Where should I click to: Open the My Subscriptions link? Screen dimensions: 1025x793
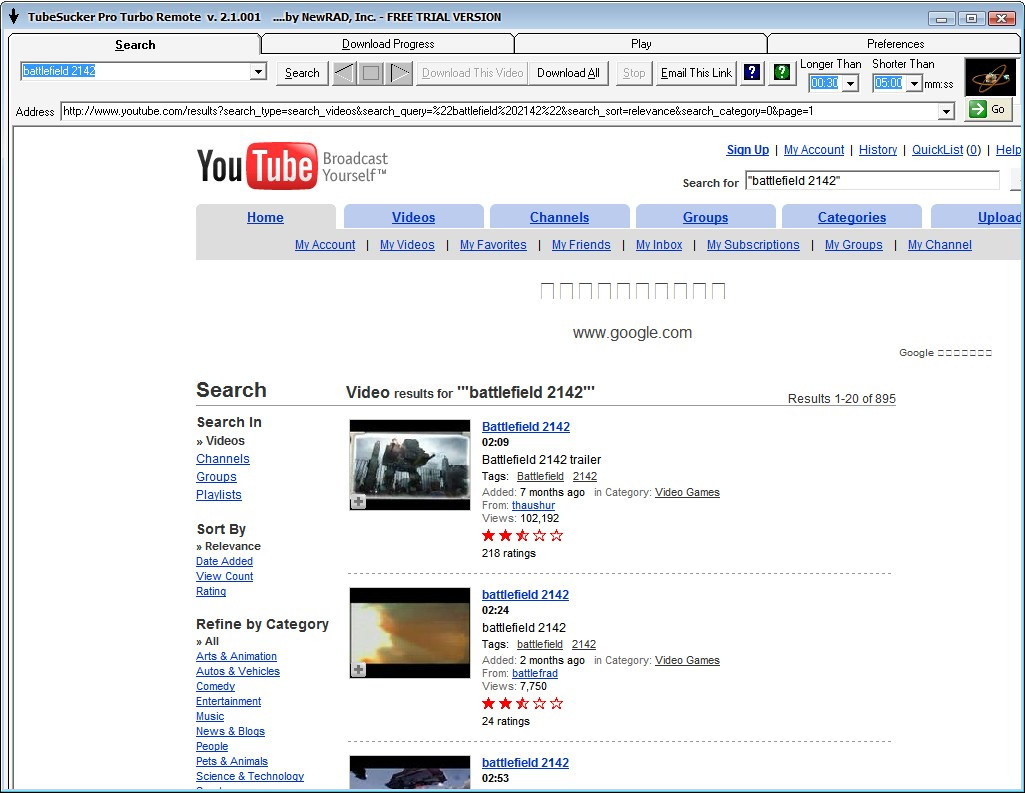click(753, 245)
